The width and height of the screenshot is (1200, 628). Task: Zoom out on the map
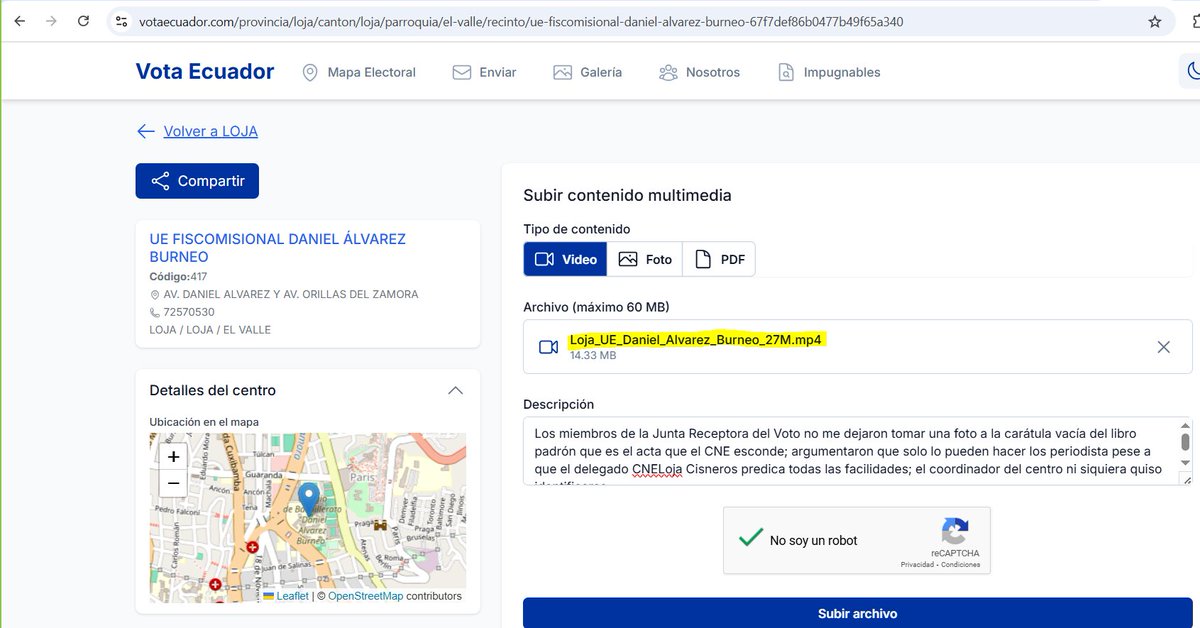pos(173,483)
